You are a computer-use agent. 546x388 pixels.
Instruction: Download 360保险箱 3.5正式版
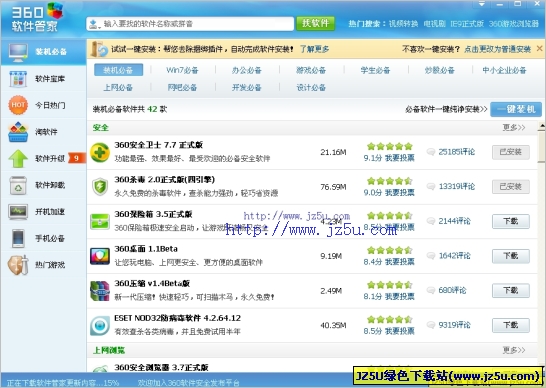511,221
